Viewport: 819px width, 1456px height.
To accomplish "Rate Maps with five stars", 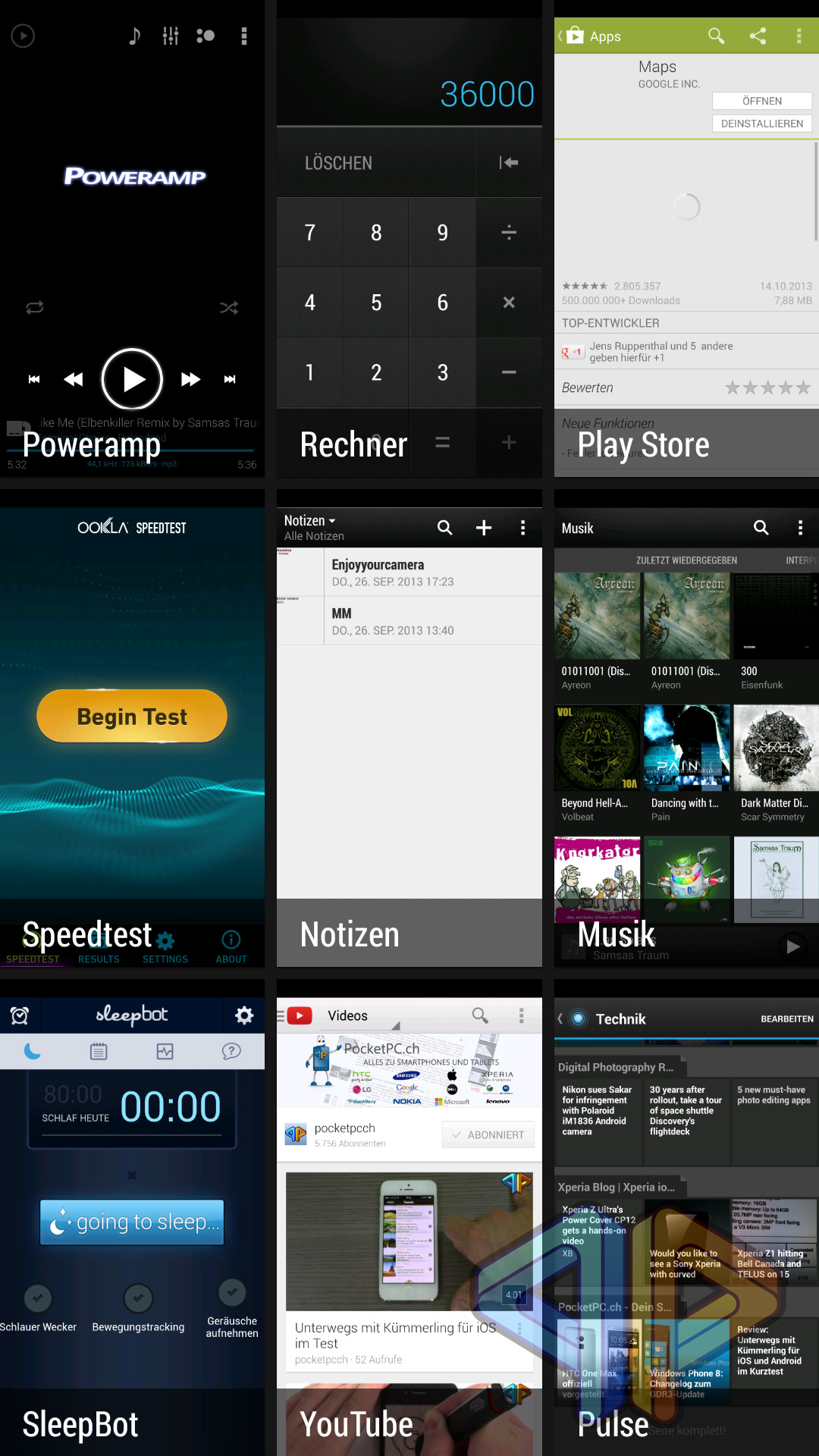I will point(804,388).
